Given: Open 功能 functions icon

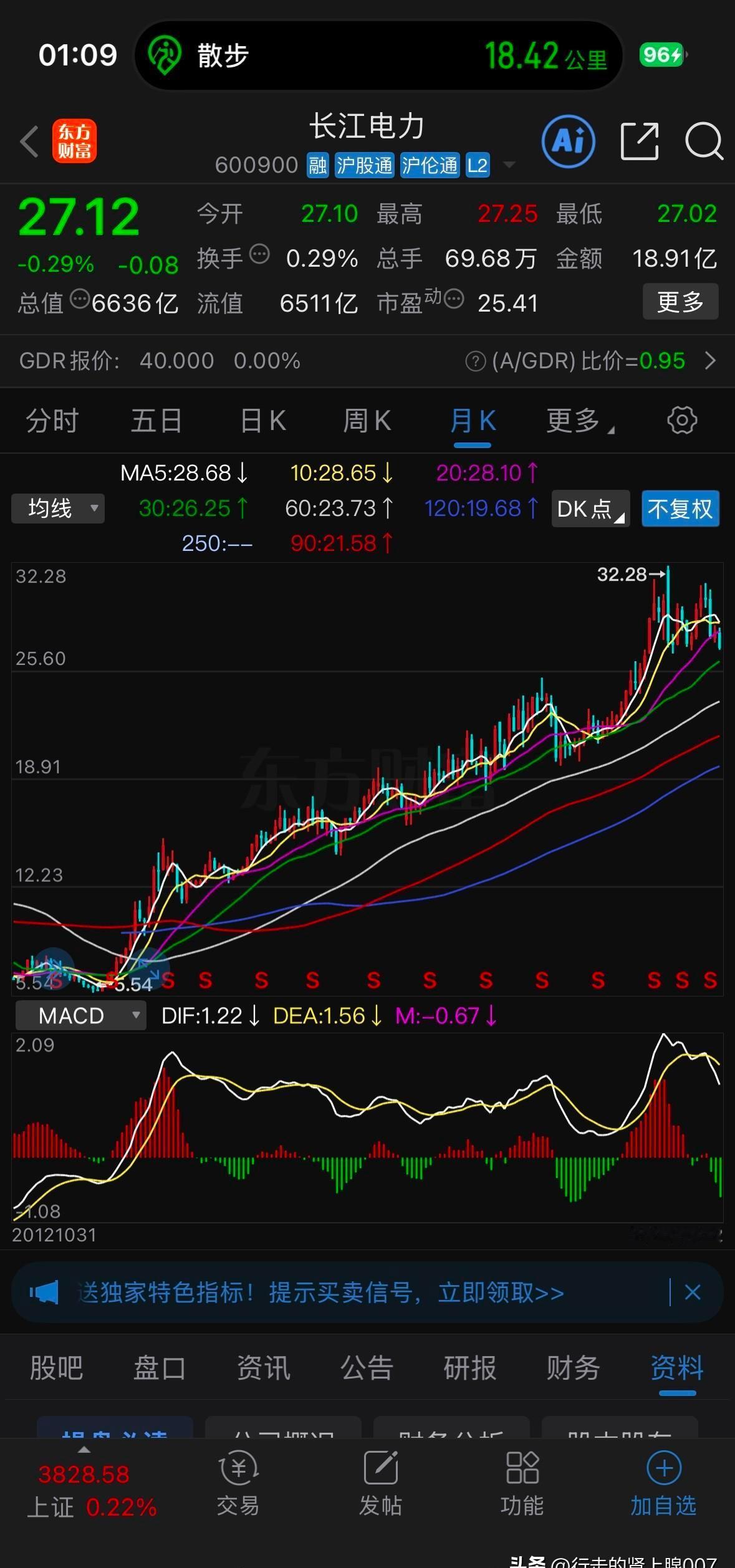Looking at the screenshot, I should (522, 1484).
